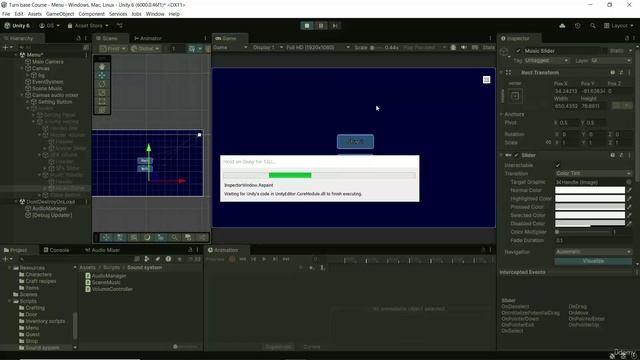Select the Rotate tool in Scene toolbar
The width and height of the screenshot is (640, 360).
(102, 84)
